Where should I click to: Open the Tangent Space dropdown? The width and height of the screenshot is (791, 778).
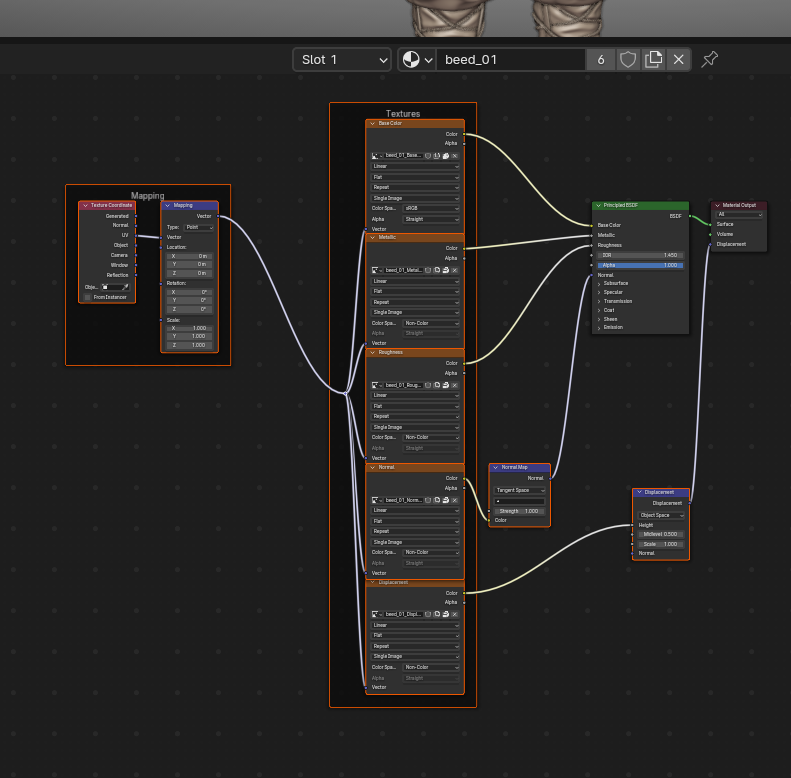click(520, 490)
